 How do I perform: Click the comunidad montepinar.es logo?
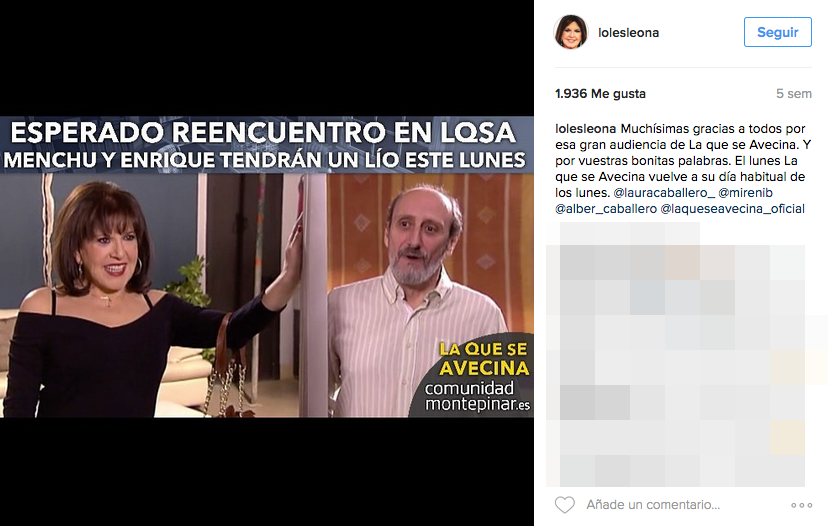point(477,396)
